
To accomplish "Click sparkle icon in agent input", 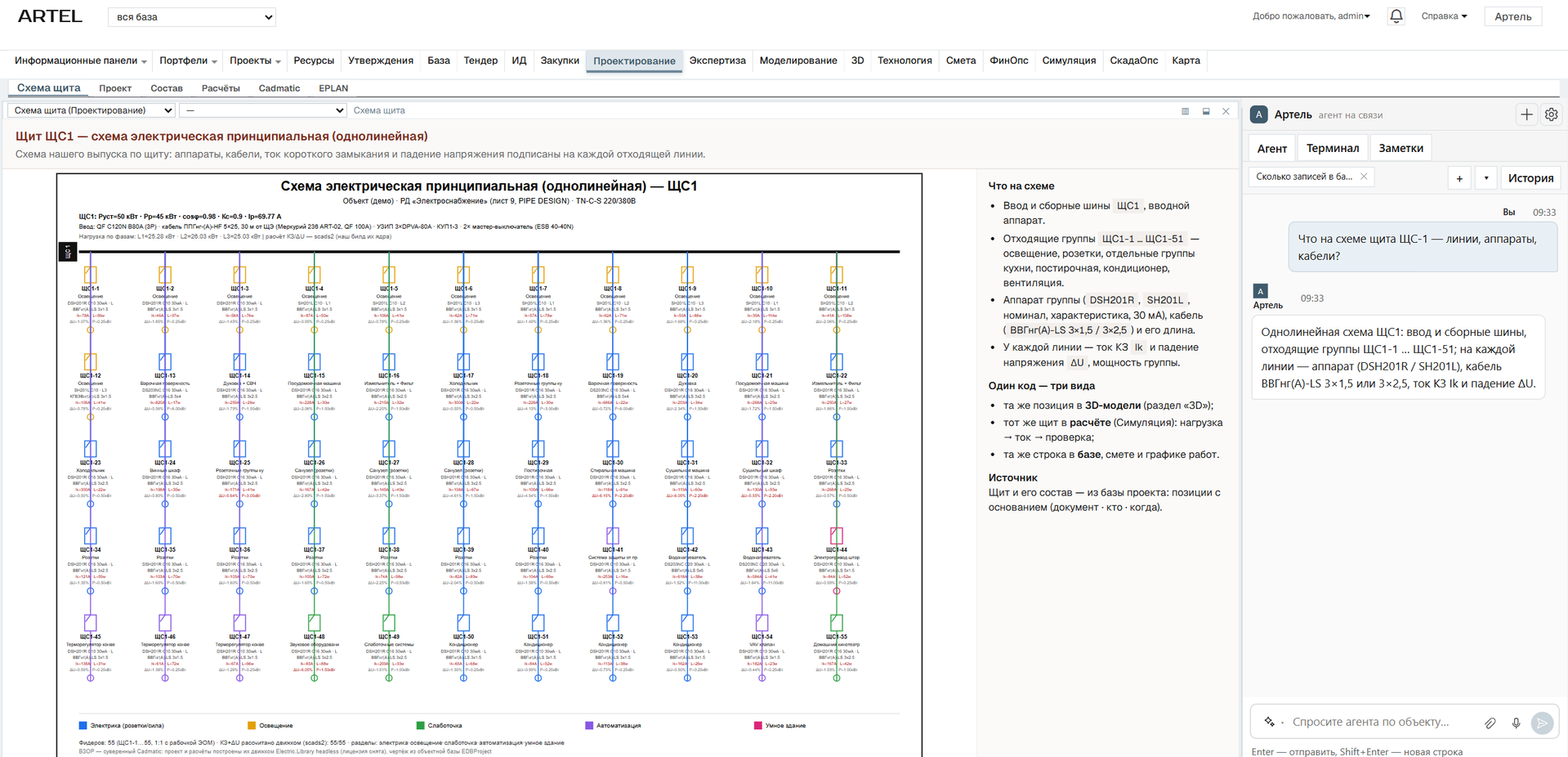I will (x=1269, y=722).
